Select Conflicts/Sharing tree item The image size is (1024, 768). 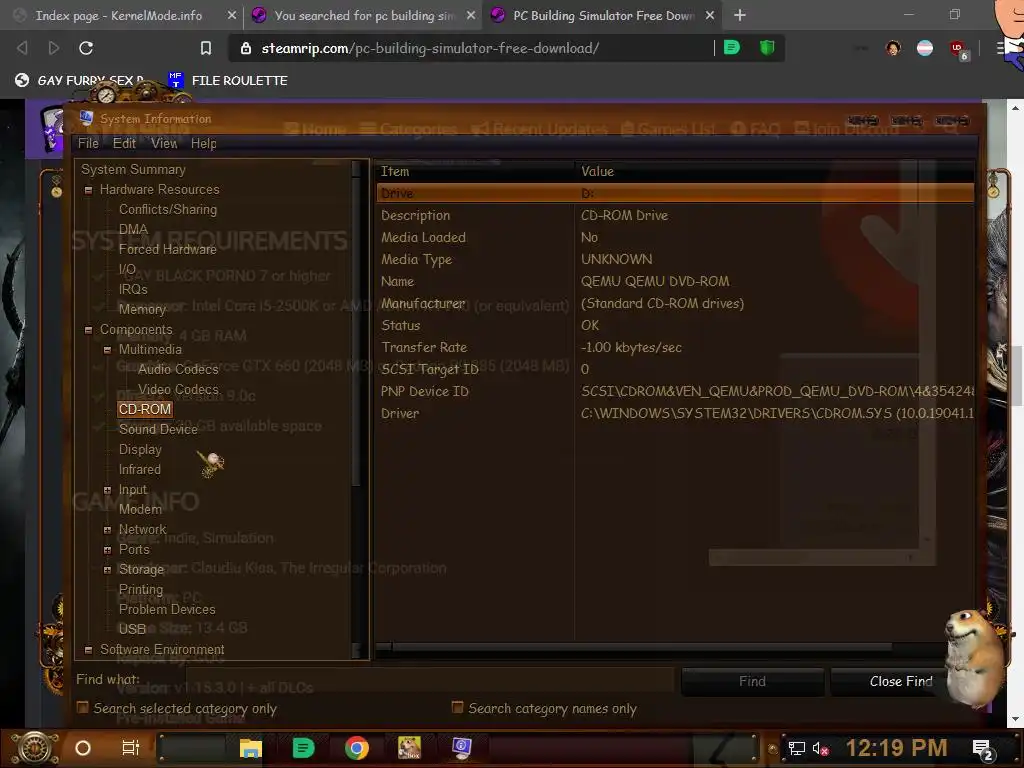[168, 209]
